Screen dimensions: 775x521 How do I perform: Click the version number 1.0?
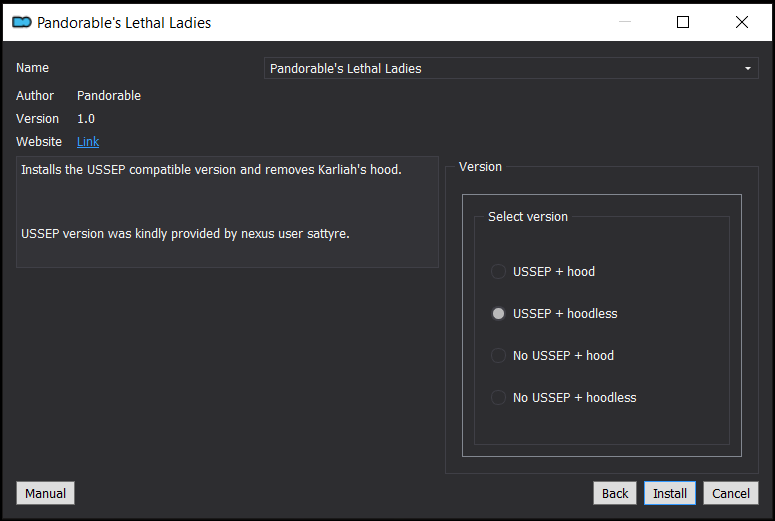[86, 119]
